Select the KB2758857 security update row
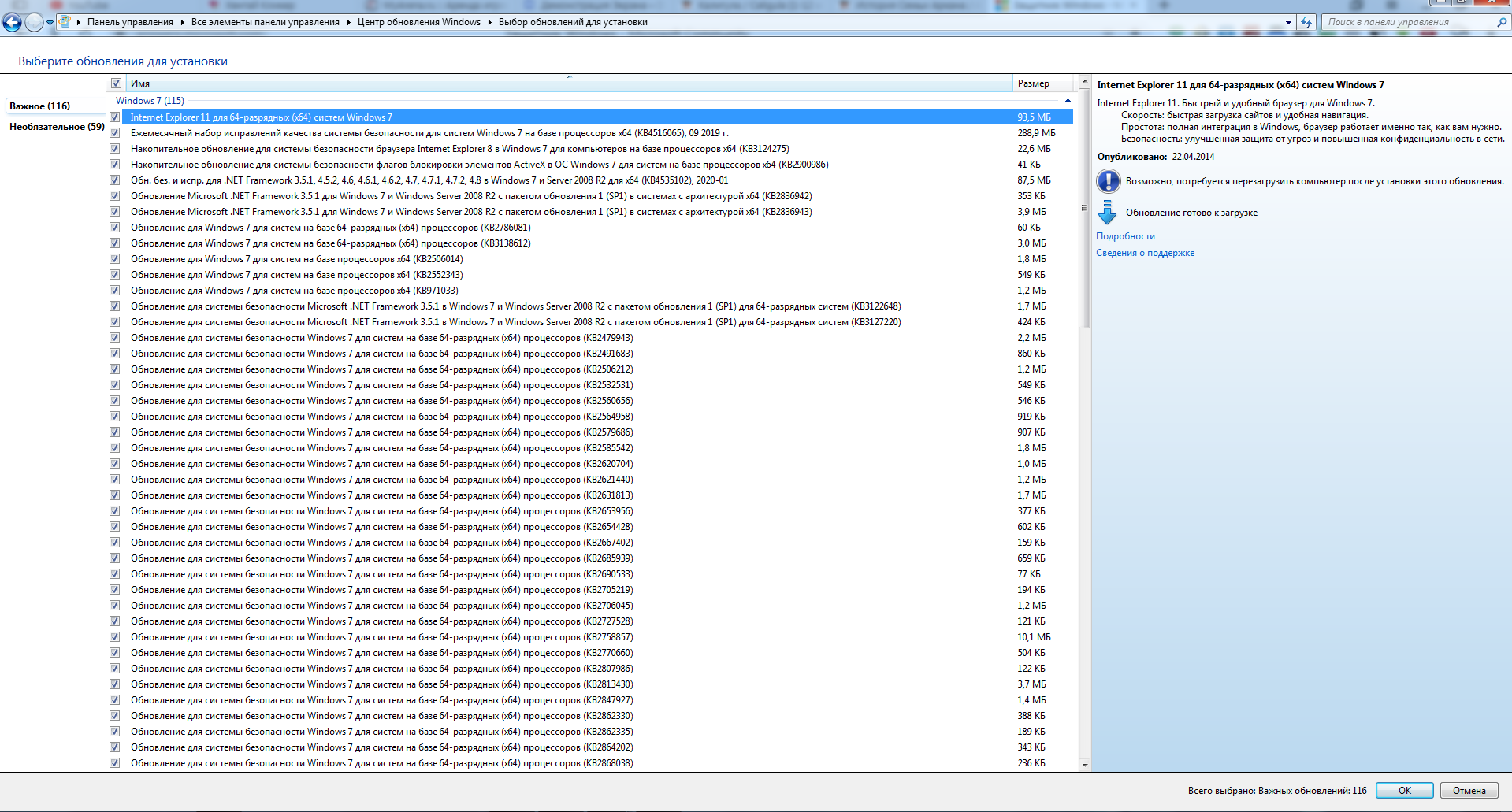1512x812 pixels. click(590, 637)
